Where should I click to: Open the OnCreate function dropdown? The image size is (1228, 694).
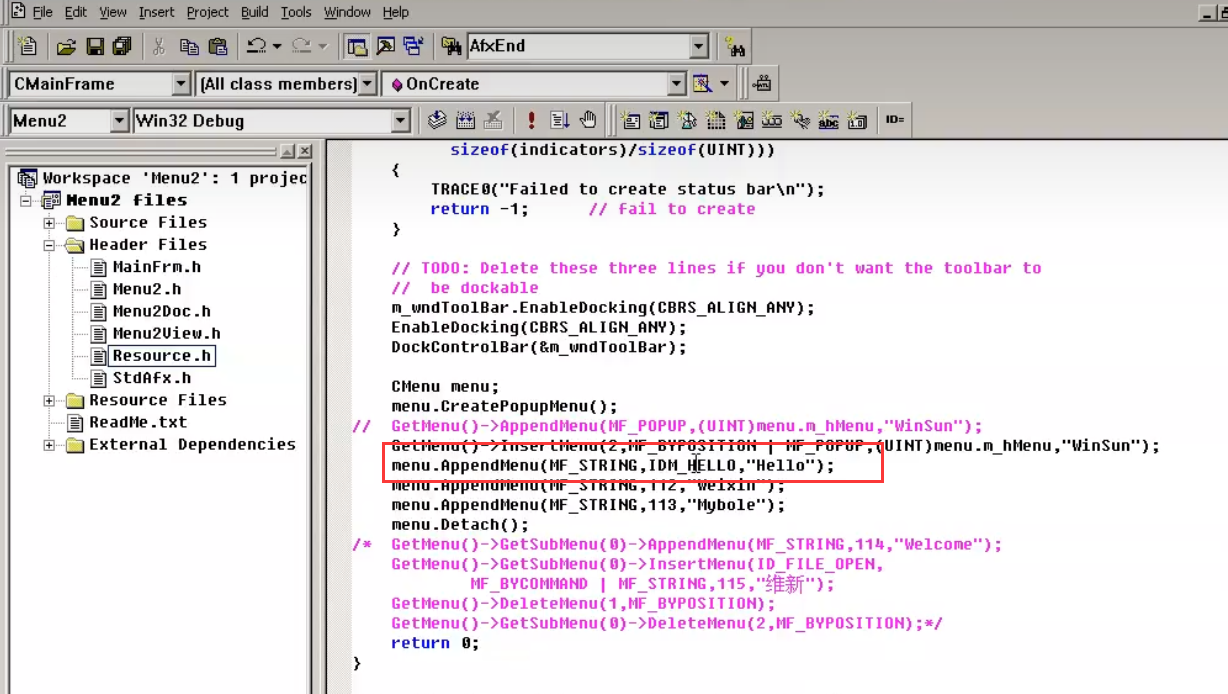[677, 84]
